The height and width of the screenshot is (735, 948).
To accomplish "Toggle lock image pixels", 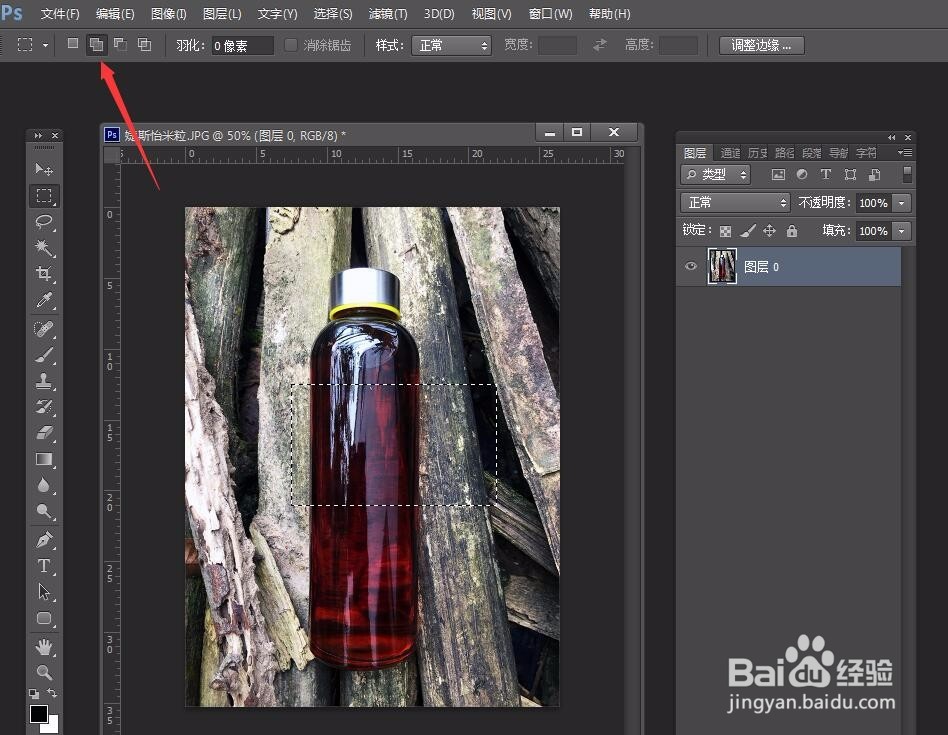I will pos(747,230).
